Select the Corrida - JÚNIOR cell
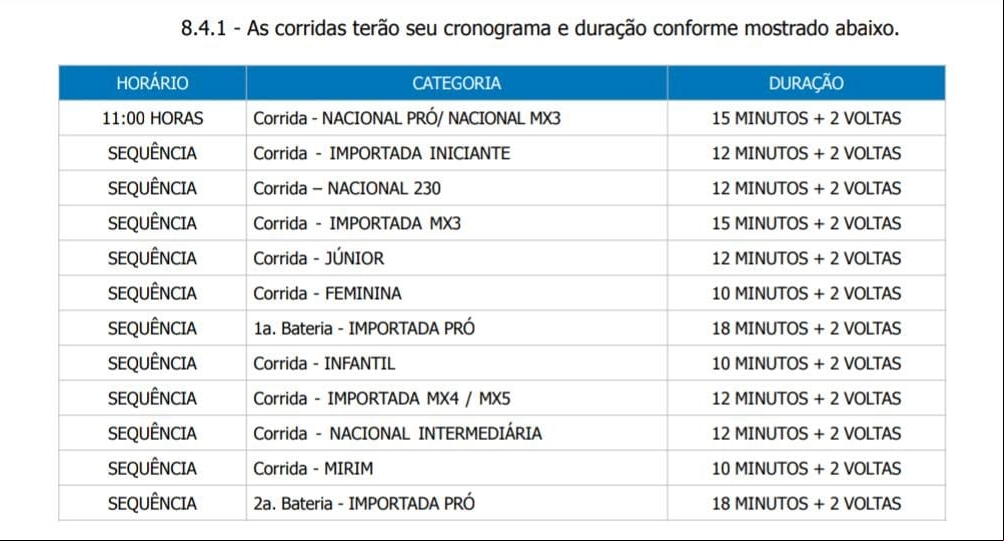Image resolution: width=1004 pixels, height=541 pixels. (457, 259)
